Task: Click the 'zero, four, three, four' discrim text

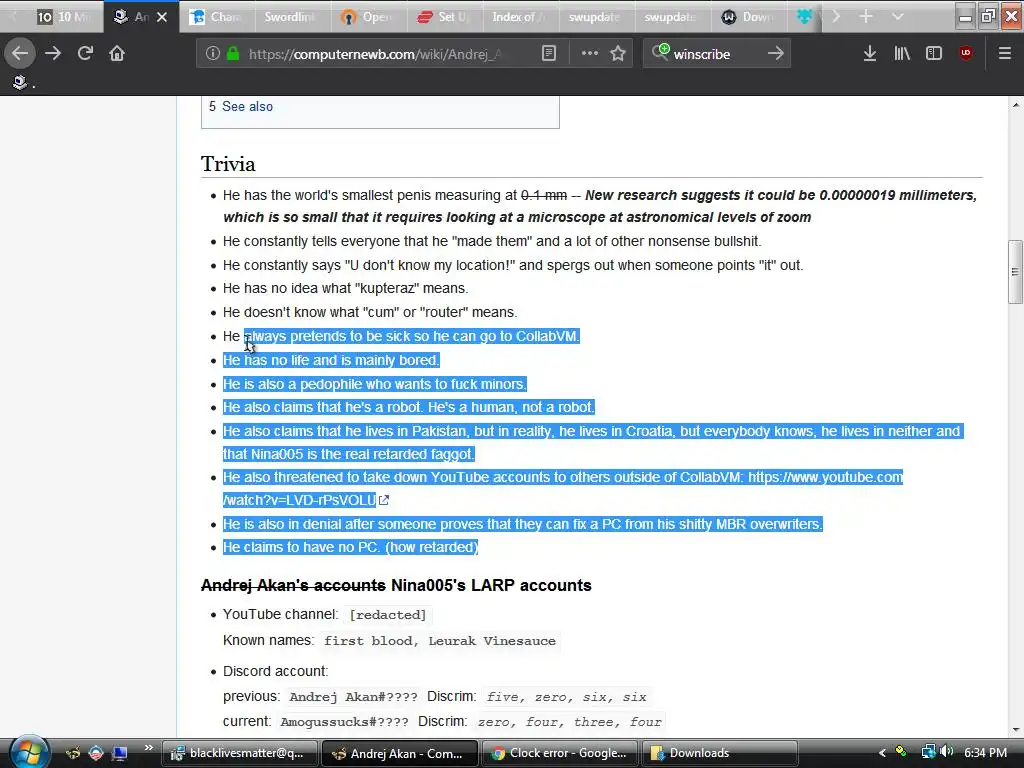Action: point(569,722)
